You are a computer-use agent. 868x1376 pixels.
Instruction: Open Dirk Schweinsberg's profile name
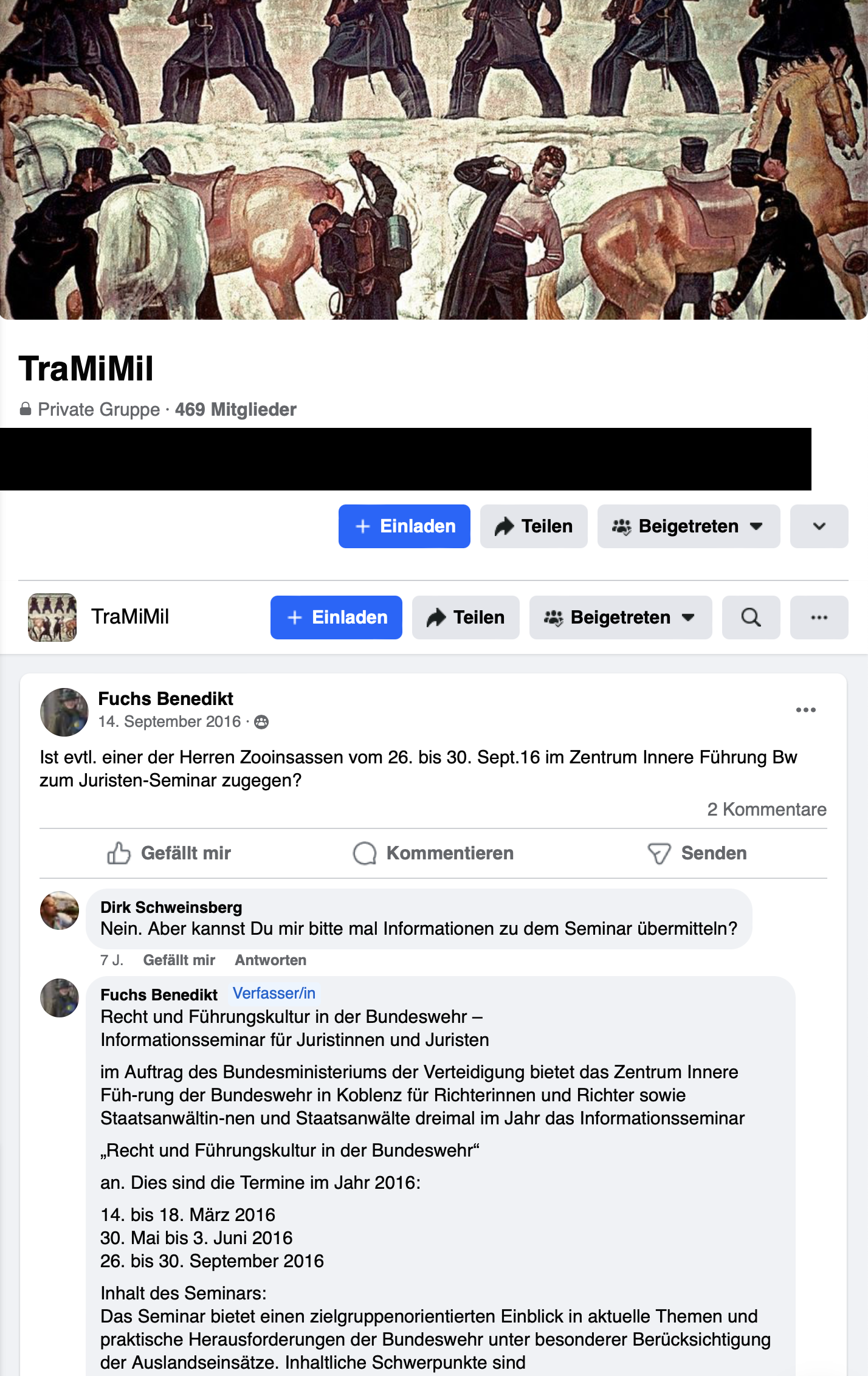171,907
